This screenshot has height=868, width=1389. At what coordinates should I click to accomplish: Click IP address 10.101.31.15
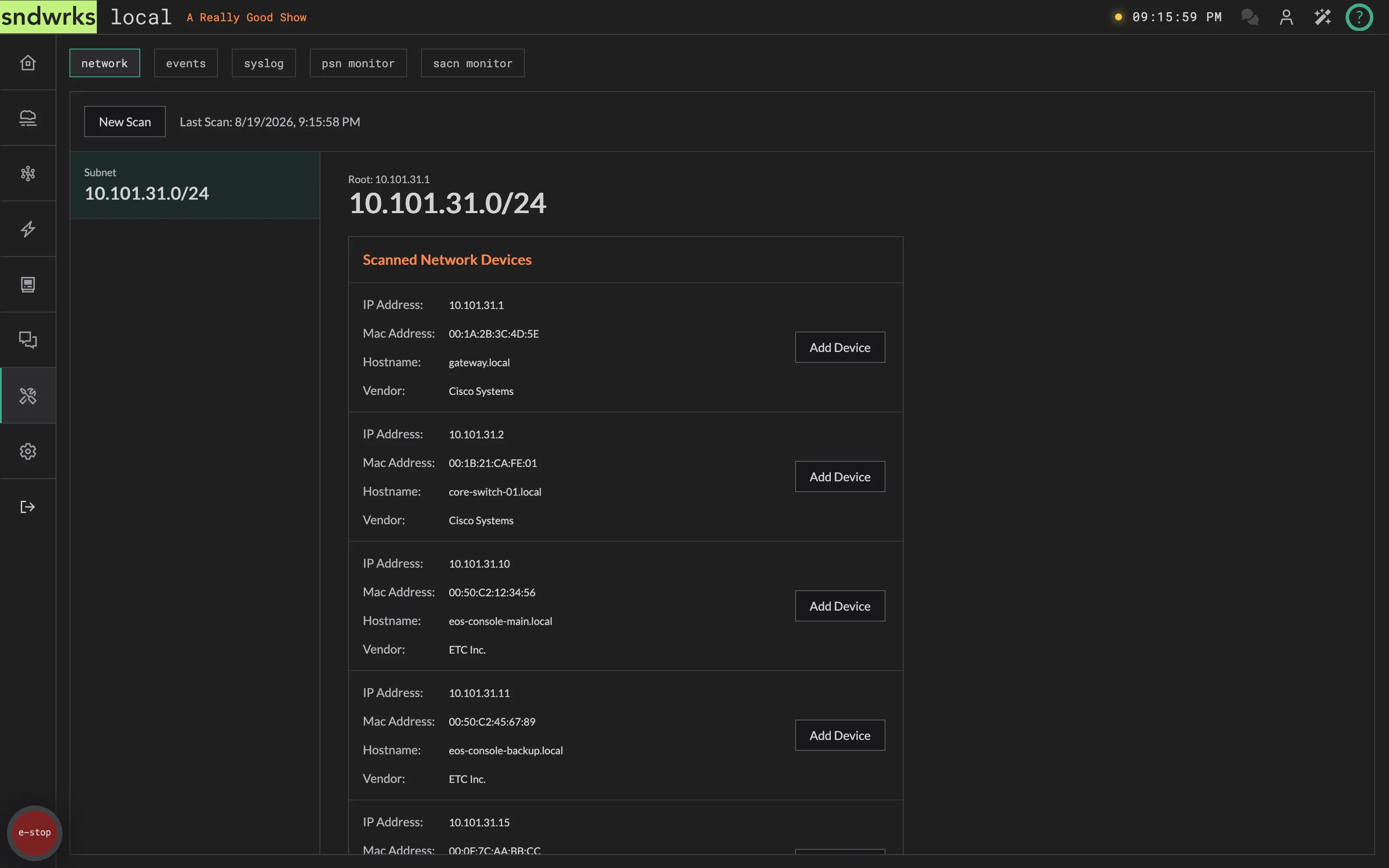click(x=479, y=823)
